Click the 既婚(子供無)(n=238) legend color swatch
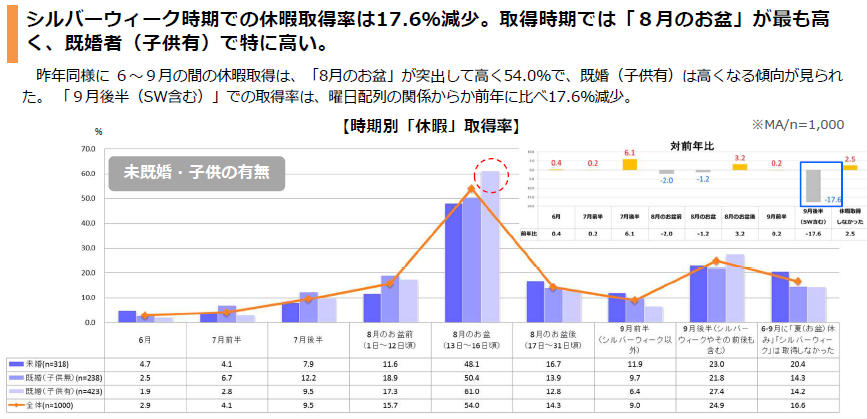Image resolution: width=867 pixels, height=419 pixels. [x=17, y=378]
